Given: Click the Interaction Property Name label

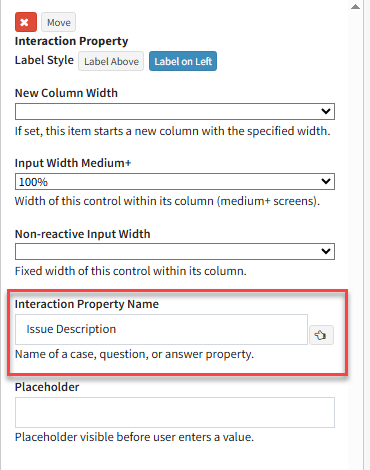Looking at the screenshot, I should [87, 304].
